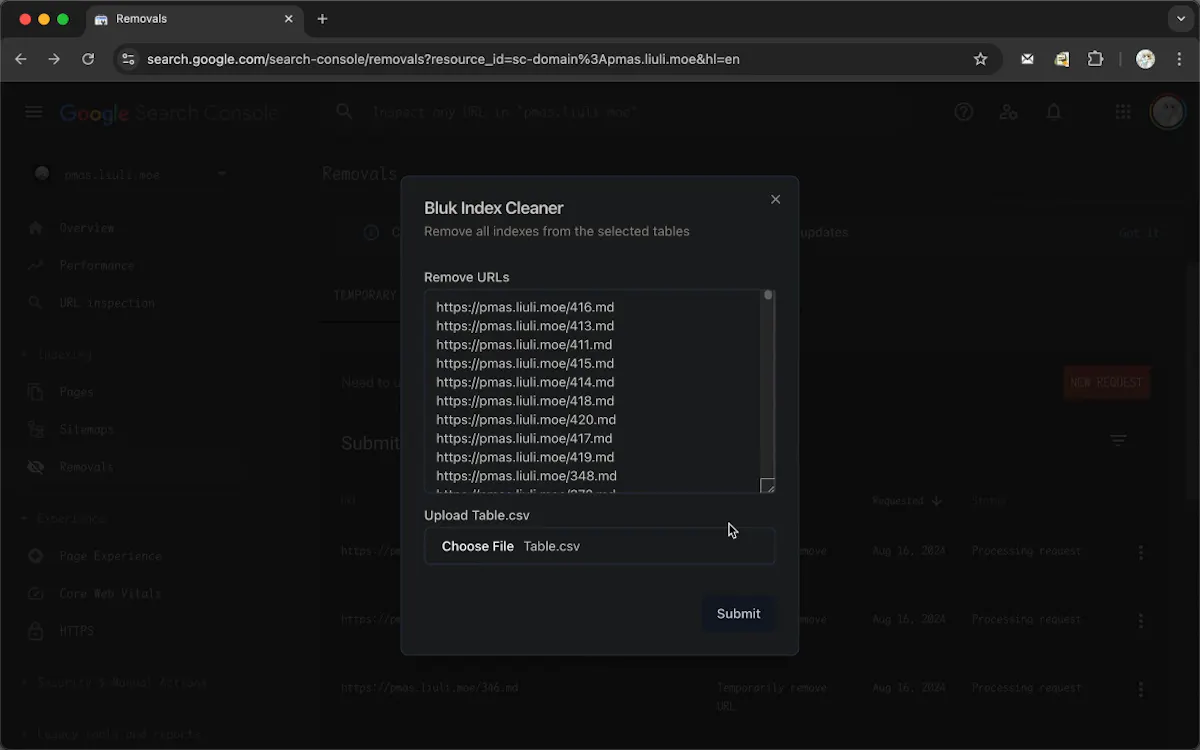The height and width of the screenshot is (750, 1200).
Task: Open the filter icon above the requests table
Action: point(1119,440)
